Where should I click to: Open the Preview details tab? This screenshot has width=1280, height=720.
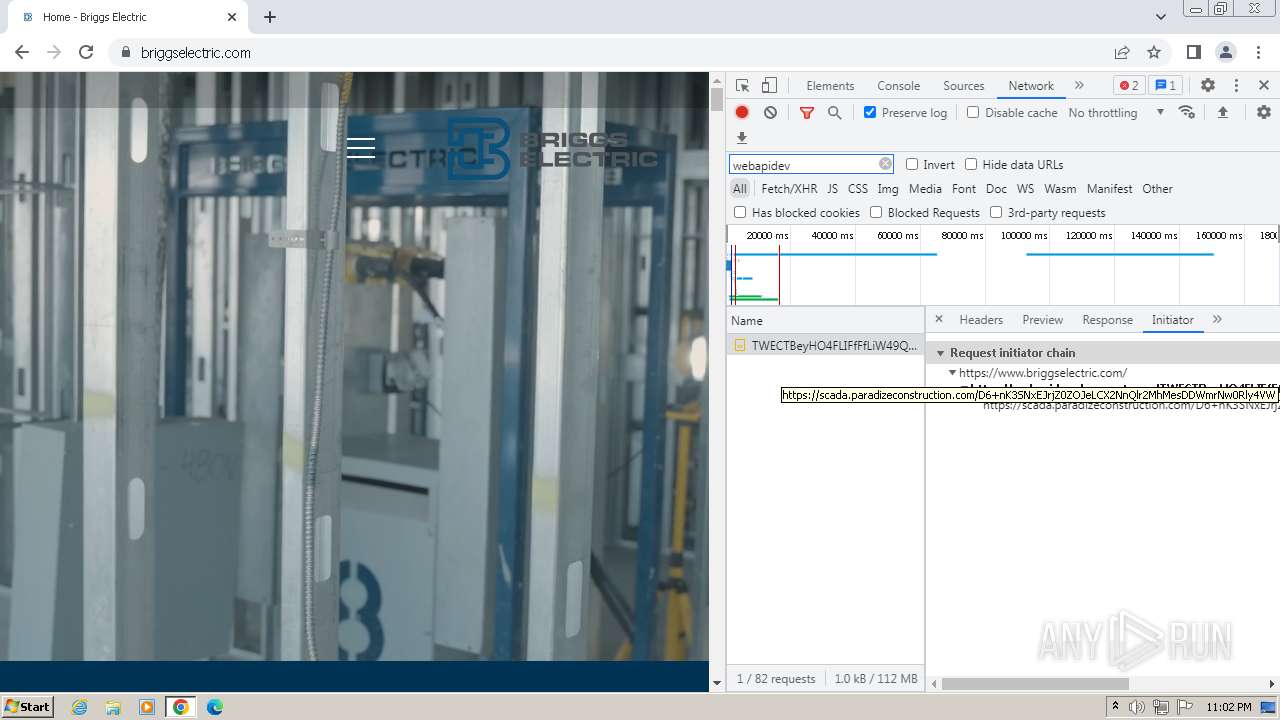click(x=1042, y=319)
